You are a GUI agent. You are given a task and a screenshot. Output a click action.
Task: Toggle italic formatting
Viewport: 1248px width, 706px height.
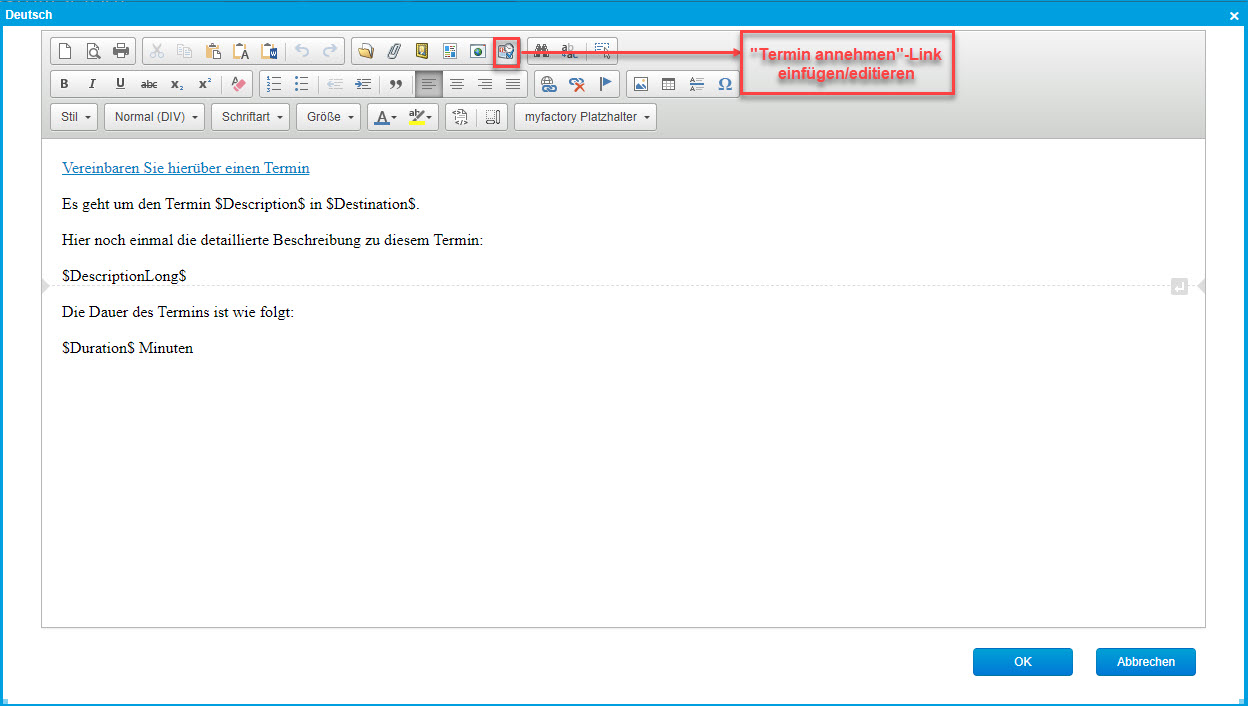92,84
